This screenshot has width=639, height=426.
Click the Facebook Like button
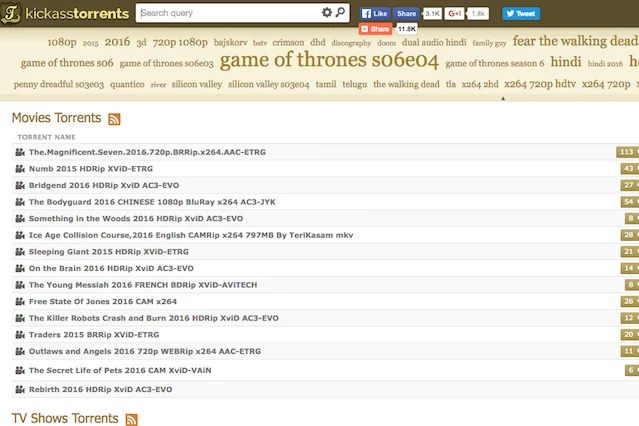pyautogui.click(x=375, y=13)
